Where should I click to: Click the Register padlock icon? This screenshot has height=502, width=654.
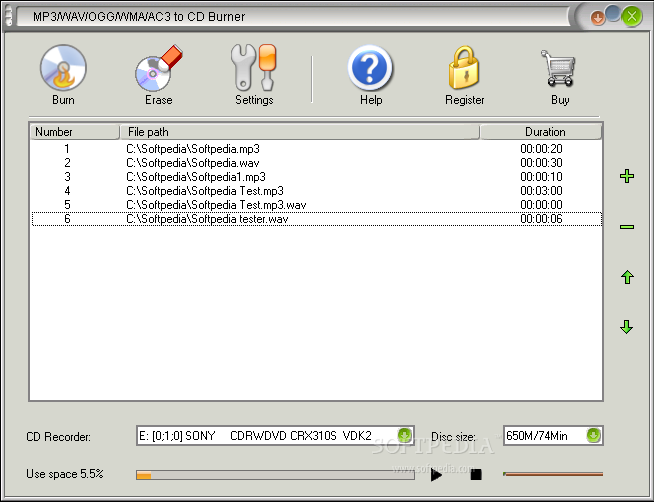coord(464,68)
